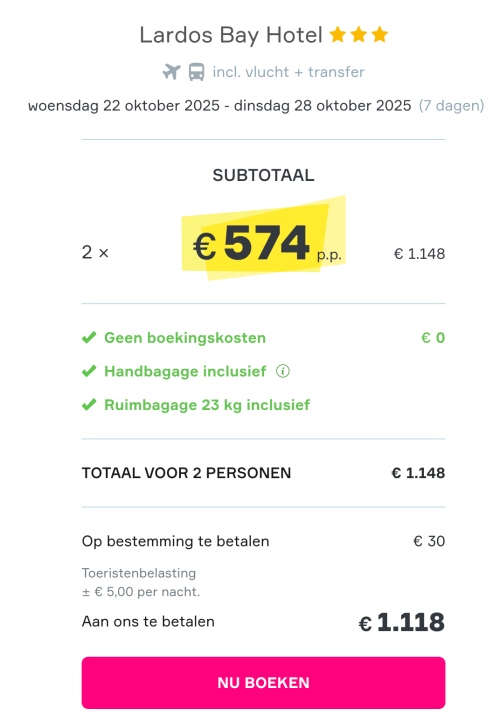
Task: Click checkmark beside Handbagage inclusief
Action: click(x=89, y=371)
